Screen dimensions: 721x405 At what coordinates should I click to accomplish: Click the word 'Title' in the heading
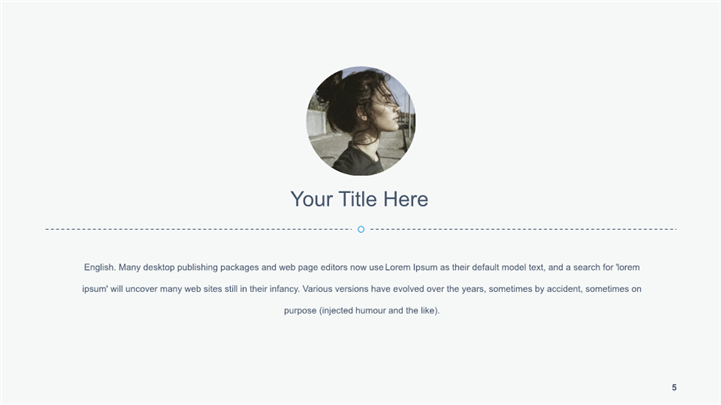click(x=357, y=199)
